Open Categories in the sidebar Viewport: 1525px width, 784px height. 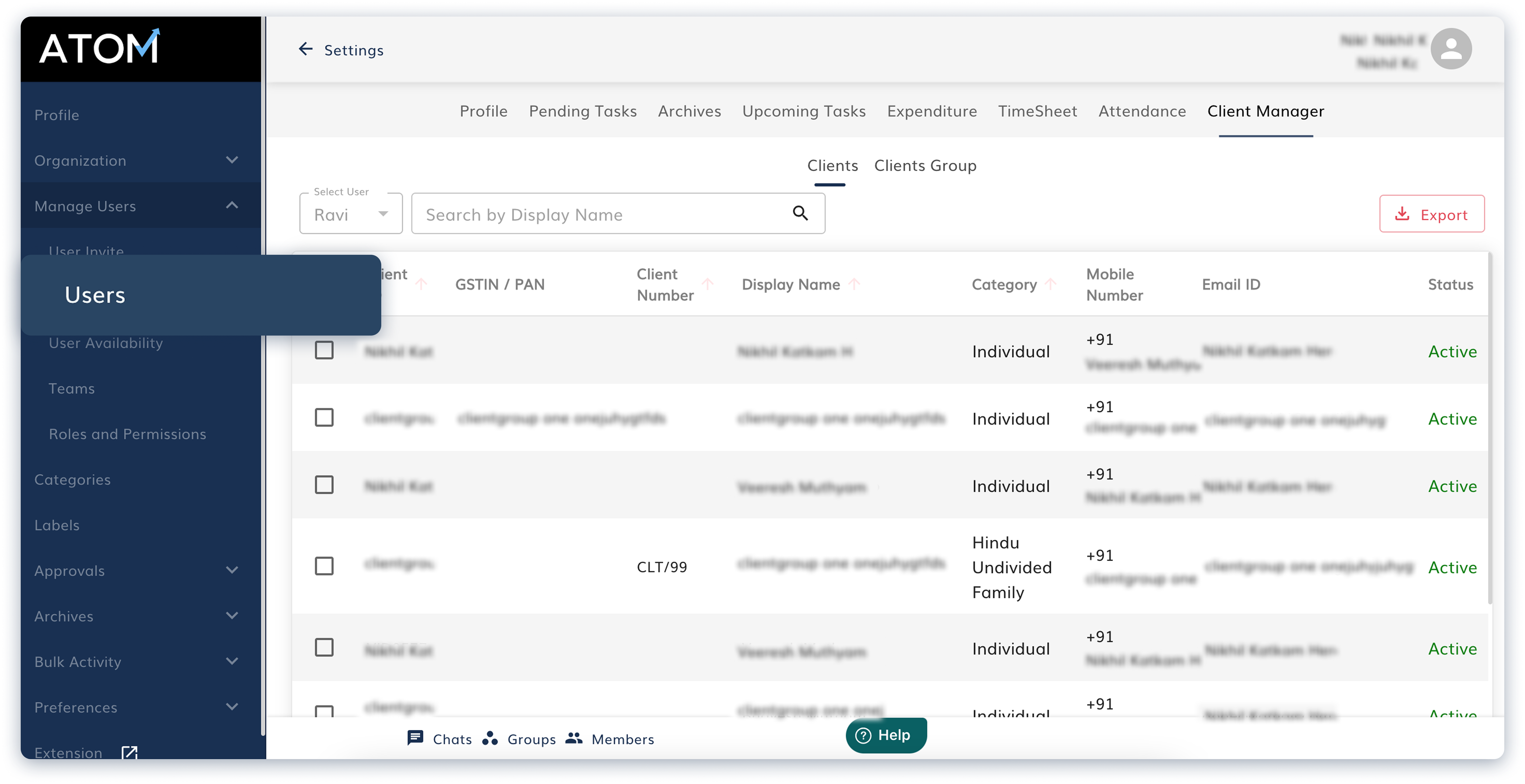point(72,479)
